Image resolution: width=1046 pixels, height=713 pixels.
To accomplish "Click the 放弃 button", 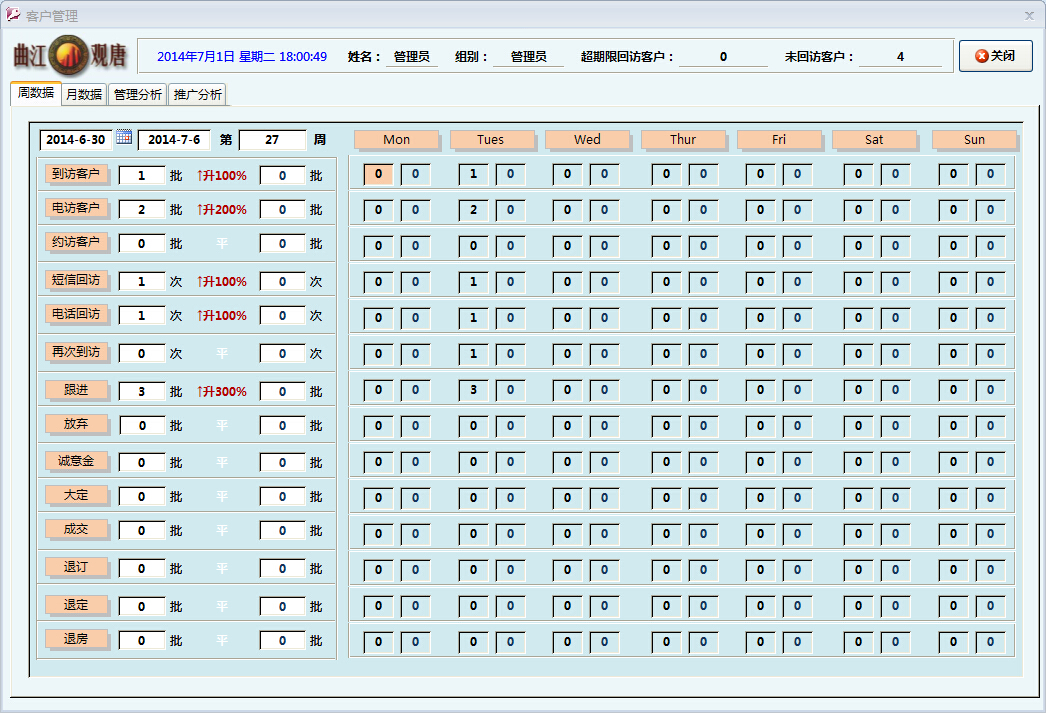I will point(76,424).
